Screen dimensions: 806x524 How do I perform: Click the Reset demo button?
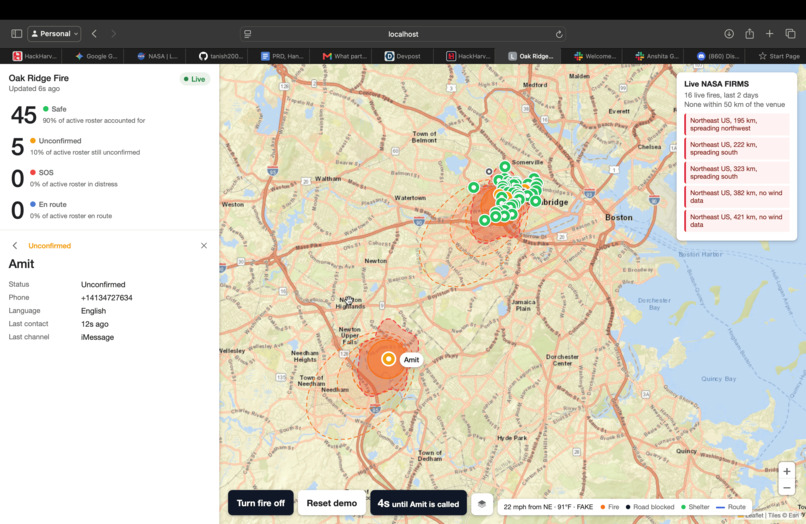[332, 503]
